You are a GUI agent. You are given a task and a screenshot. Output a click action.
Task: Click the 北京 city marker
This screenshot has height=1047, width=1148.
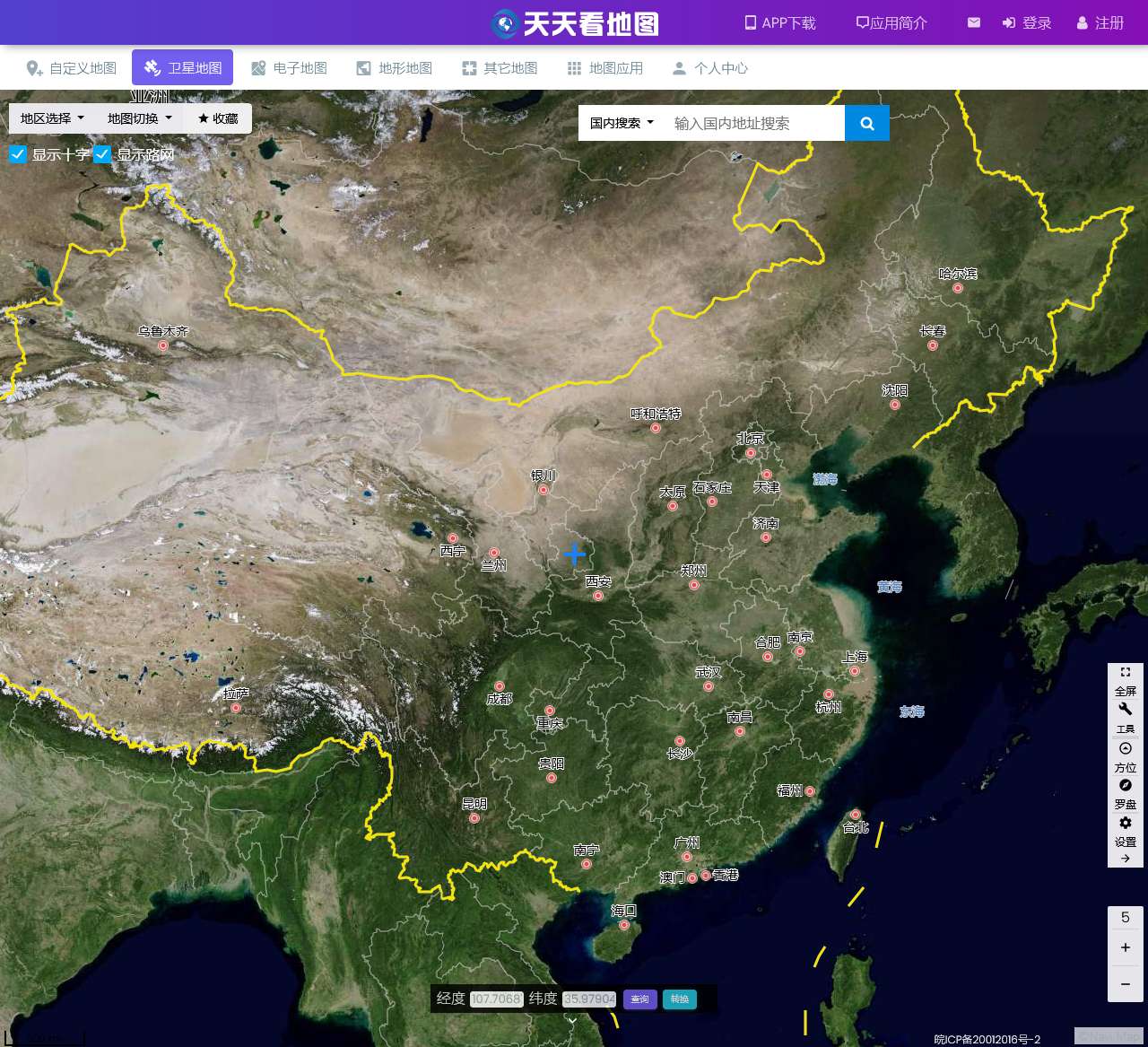pyautogui.click(x=751, y=453)
